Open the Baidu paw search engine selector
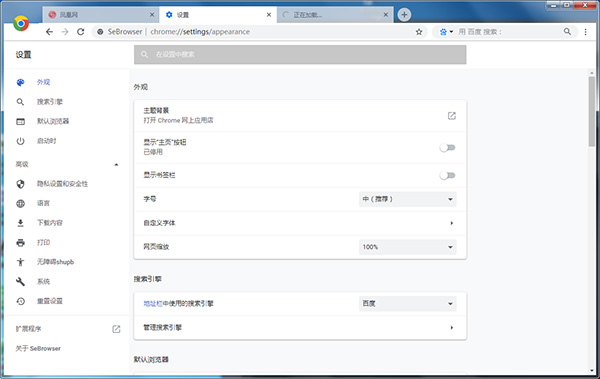Viewport: 600px width, 379px height. click(446, 32)
